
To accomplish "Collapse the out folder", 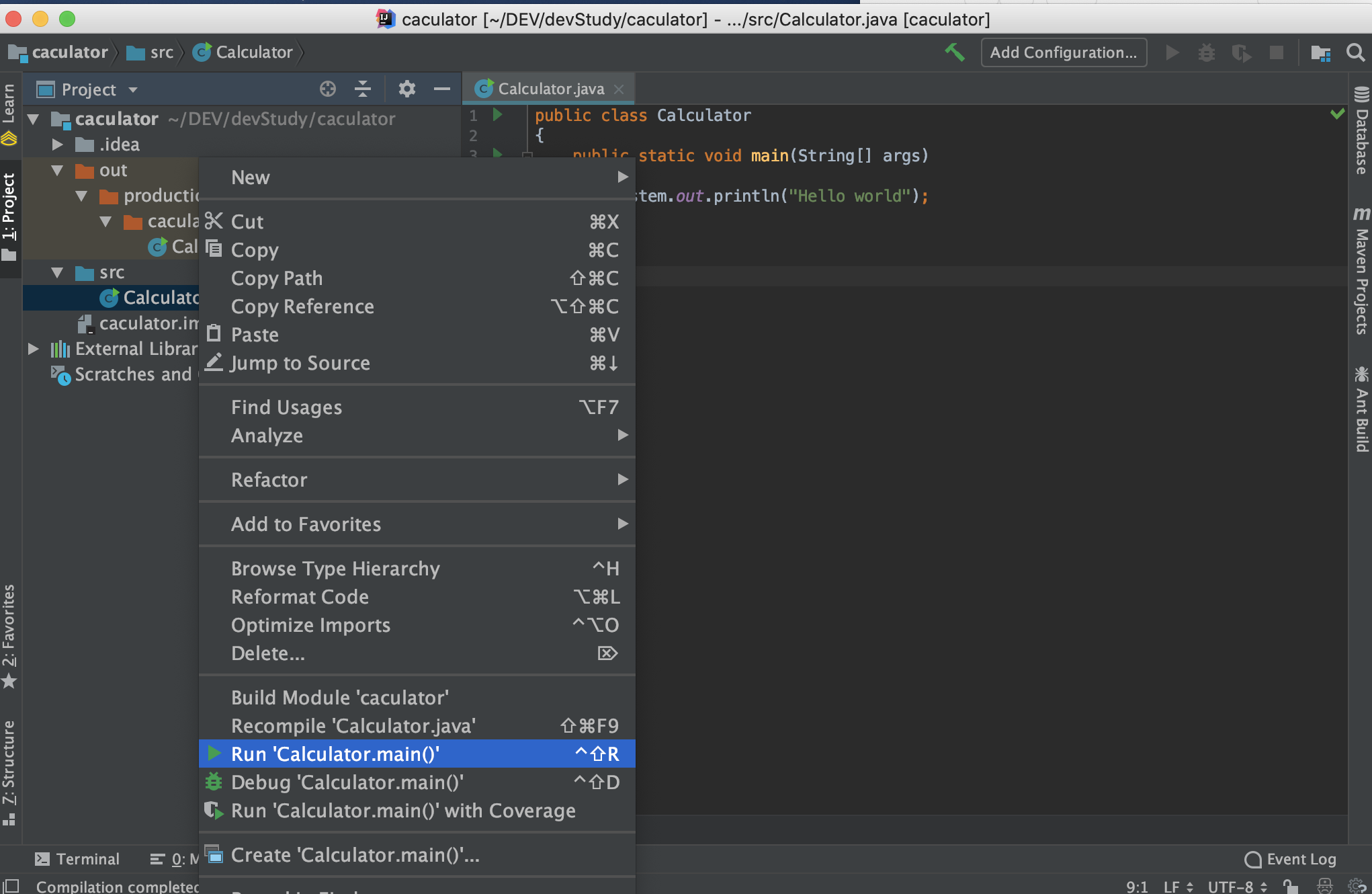I will click(x=58, y=170).
